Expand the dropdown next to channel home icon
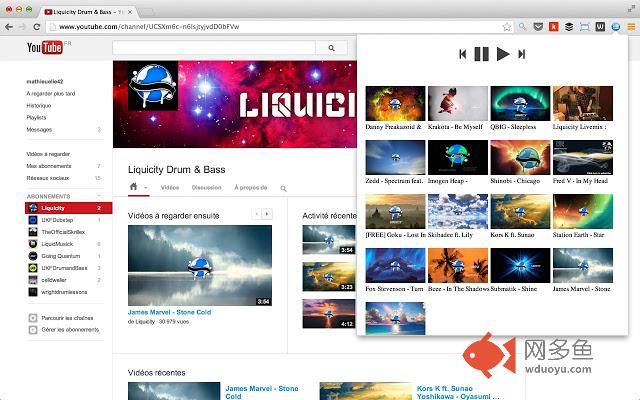This screenshot has width=640, height=400. point(146,188)
